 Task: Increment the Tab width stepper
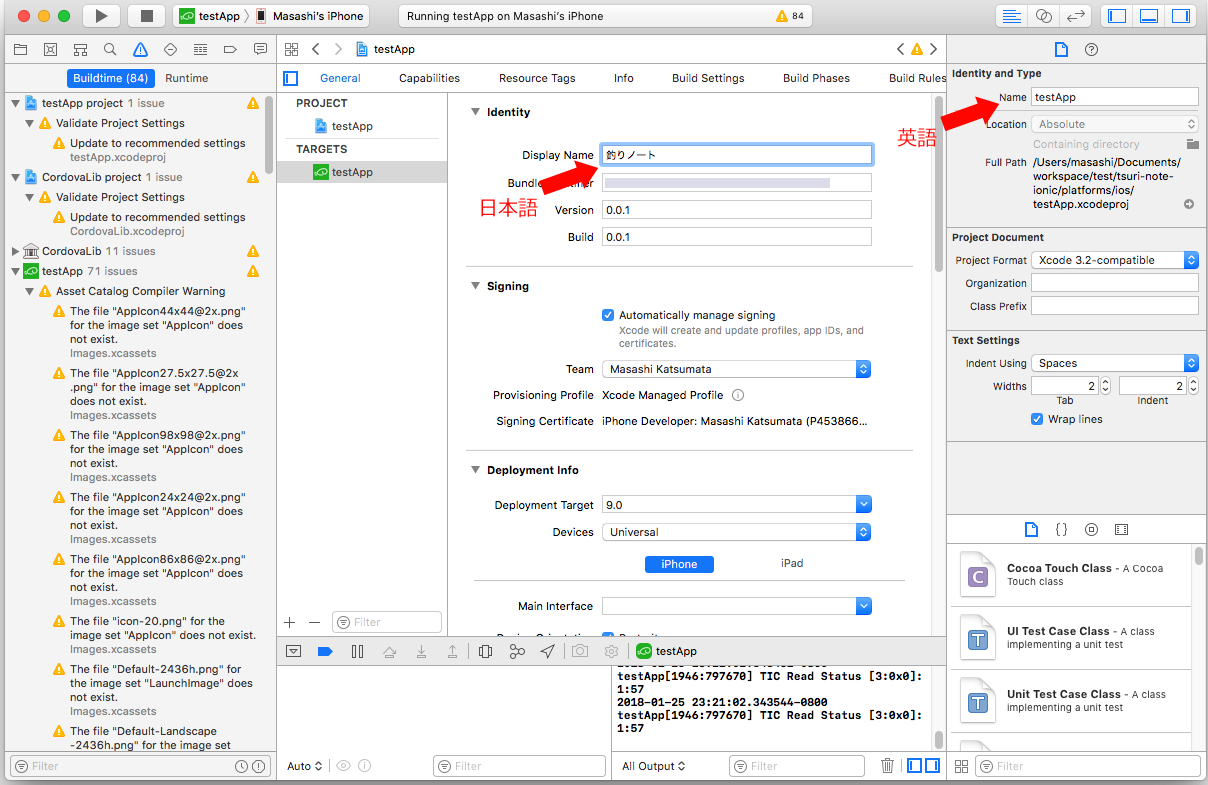point(1105,382)
